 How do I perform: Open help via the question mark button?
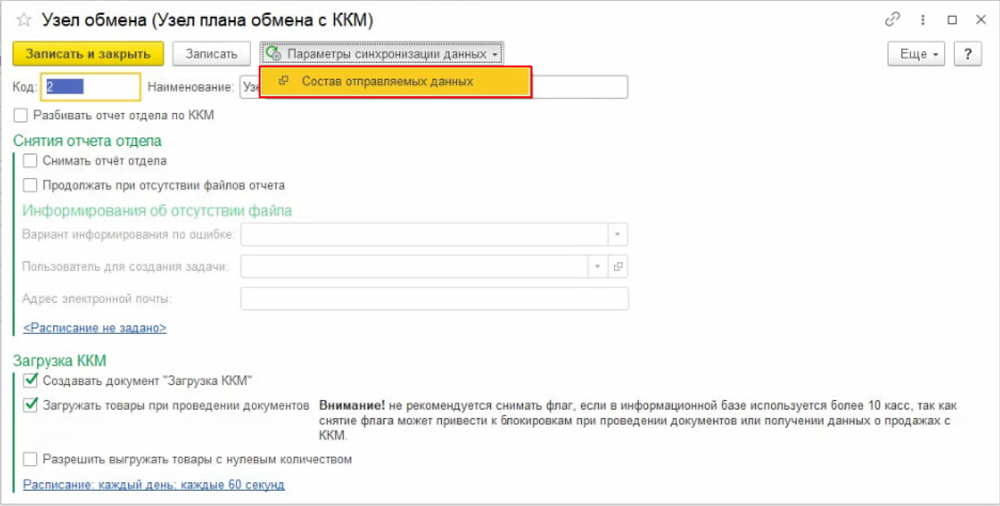(967, 54)
